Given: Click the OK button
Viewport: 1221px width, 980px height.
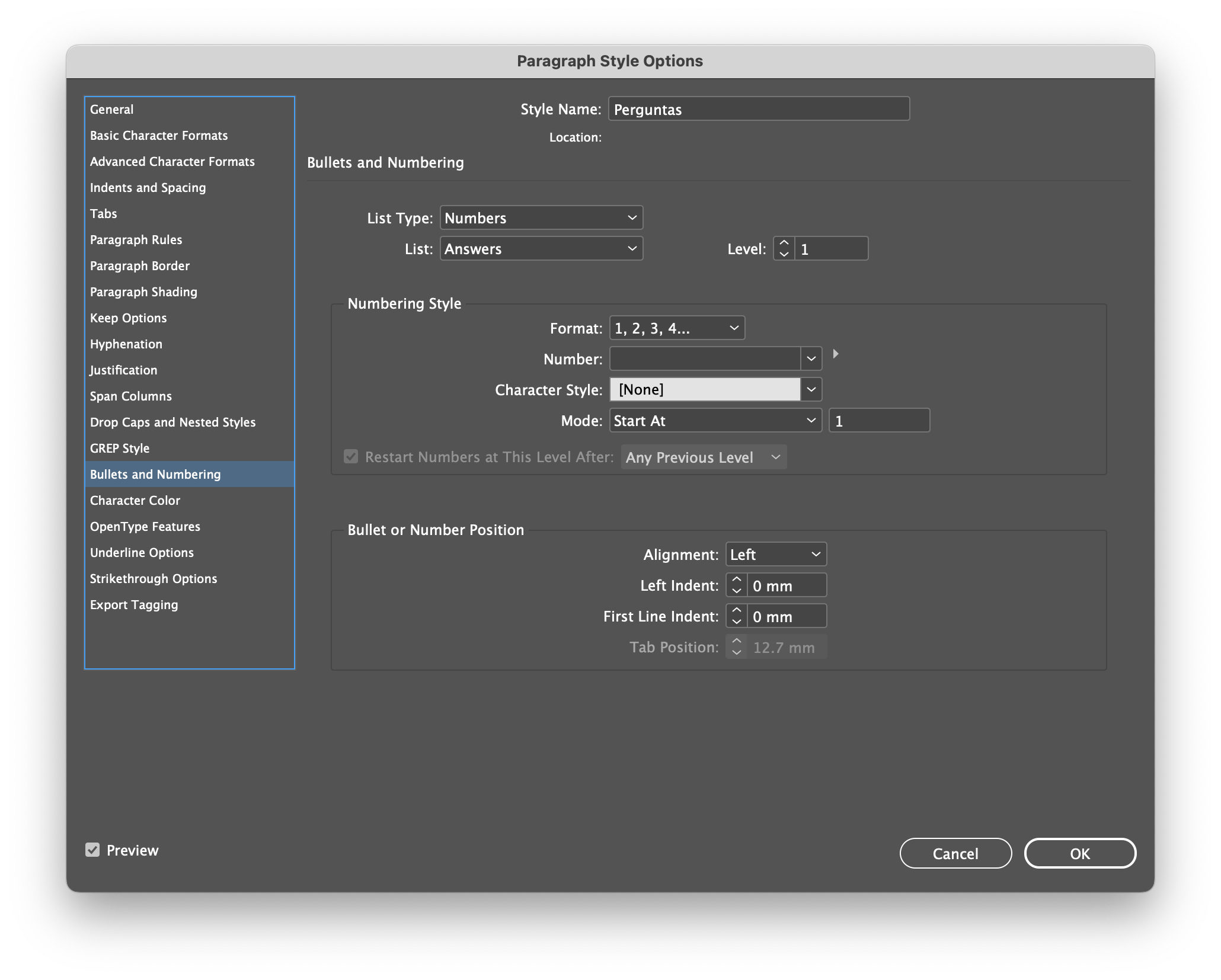Looking at the screenshot, I should (1079, 853).
